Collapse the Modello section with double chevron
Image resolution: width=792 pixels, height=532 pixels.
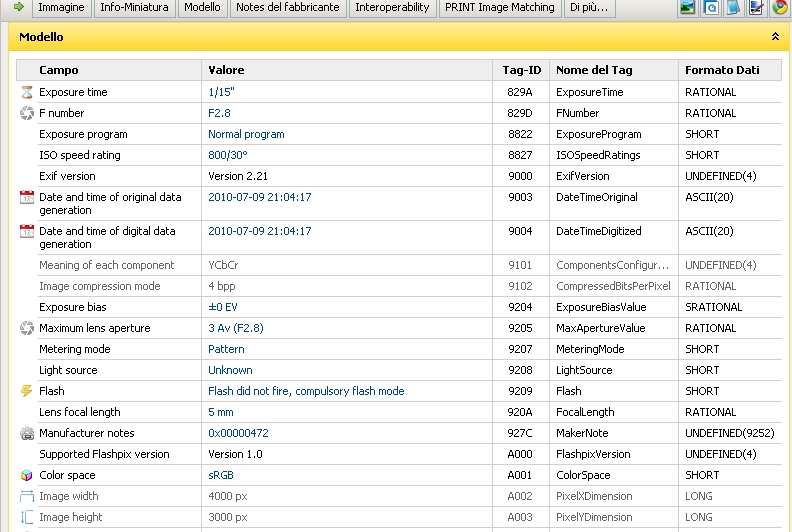(775, 36)
